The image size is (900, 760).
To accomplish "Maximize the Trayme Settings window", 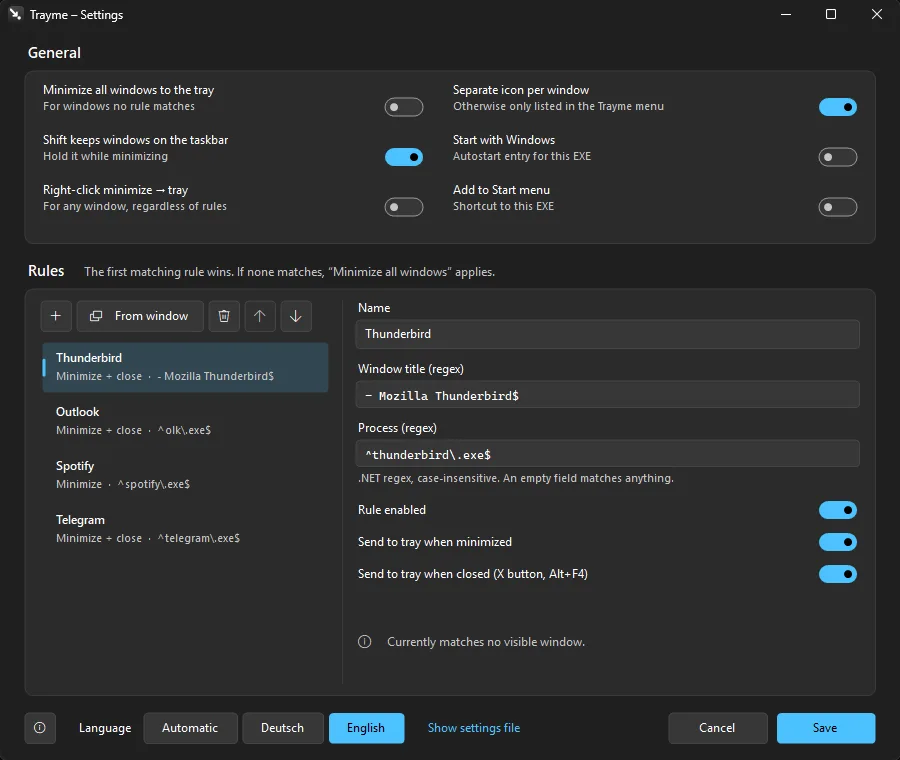I will click(831, 14).
